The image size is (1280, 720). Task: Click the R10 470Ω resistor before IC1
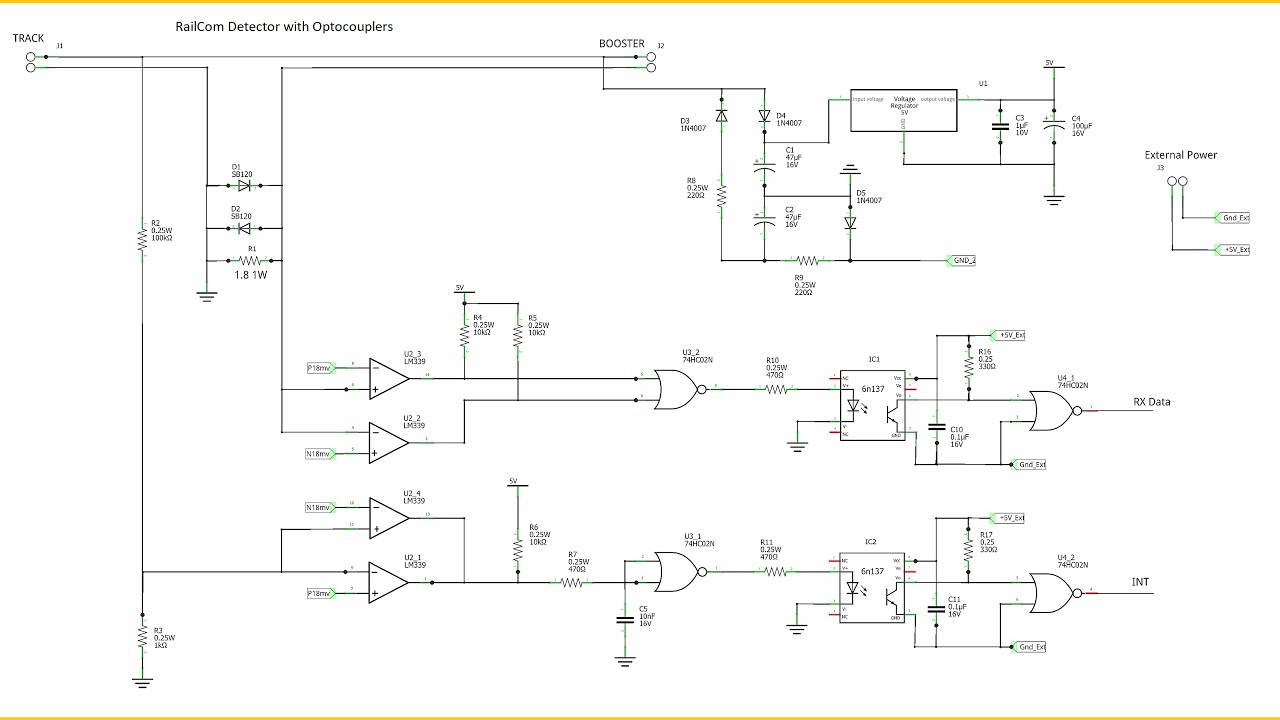point(775,389)
